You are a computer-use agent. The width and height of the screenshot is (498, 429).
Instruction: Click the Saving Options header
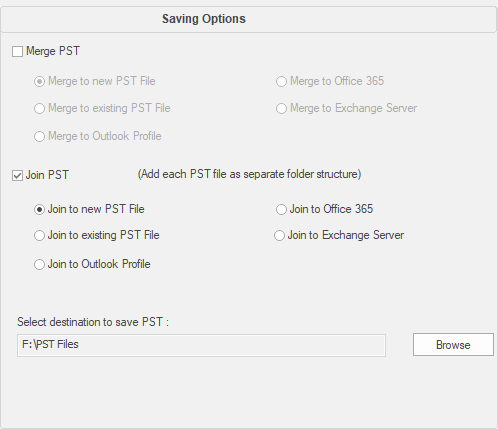tap(204, 19)
